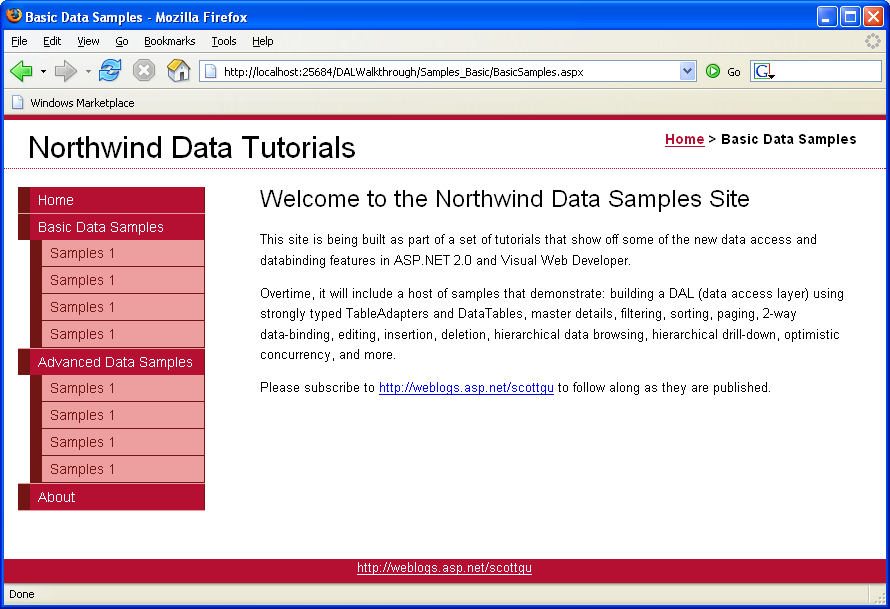Reload the page with the Refresh icon

pyautogui.click(x=110, y=70)
